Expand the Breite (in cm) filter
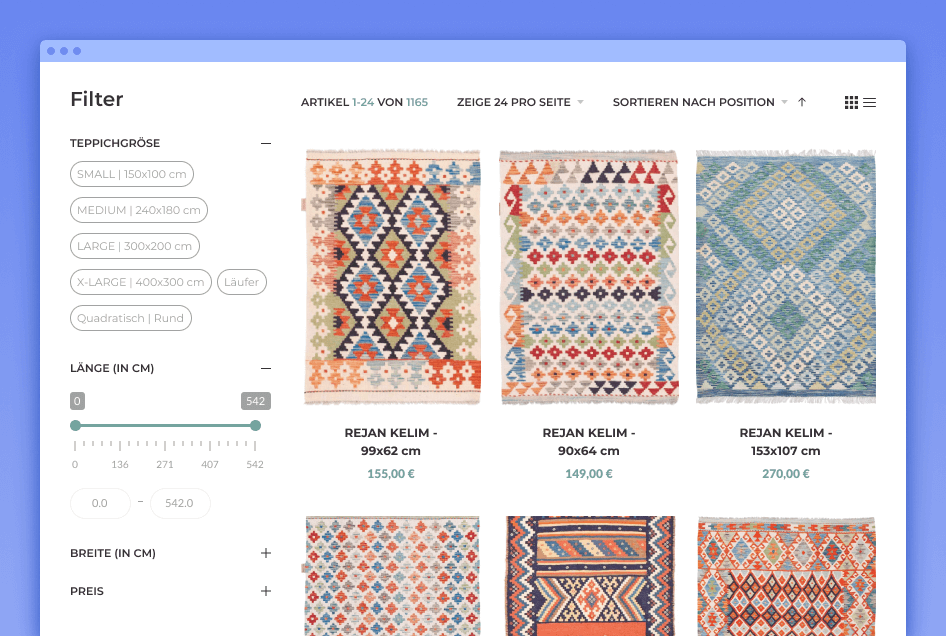The height and width of the screenshot is (636, 946). [x=265, y=552]
